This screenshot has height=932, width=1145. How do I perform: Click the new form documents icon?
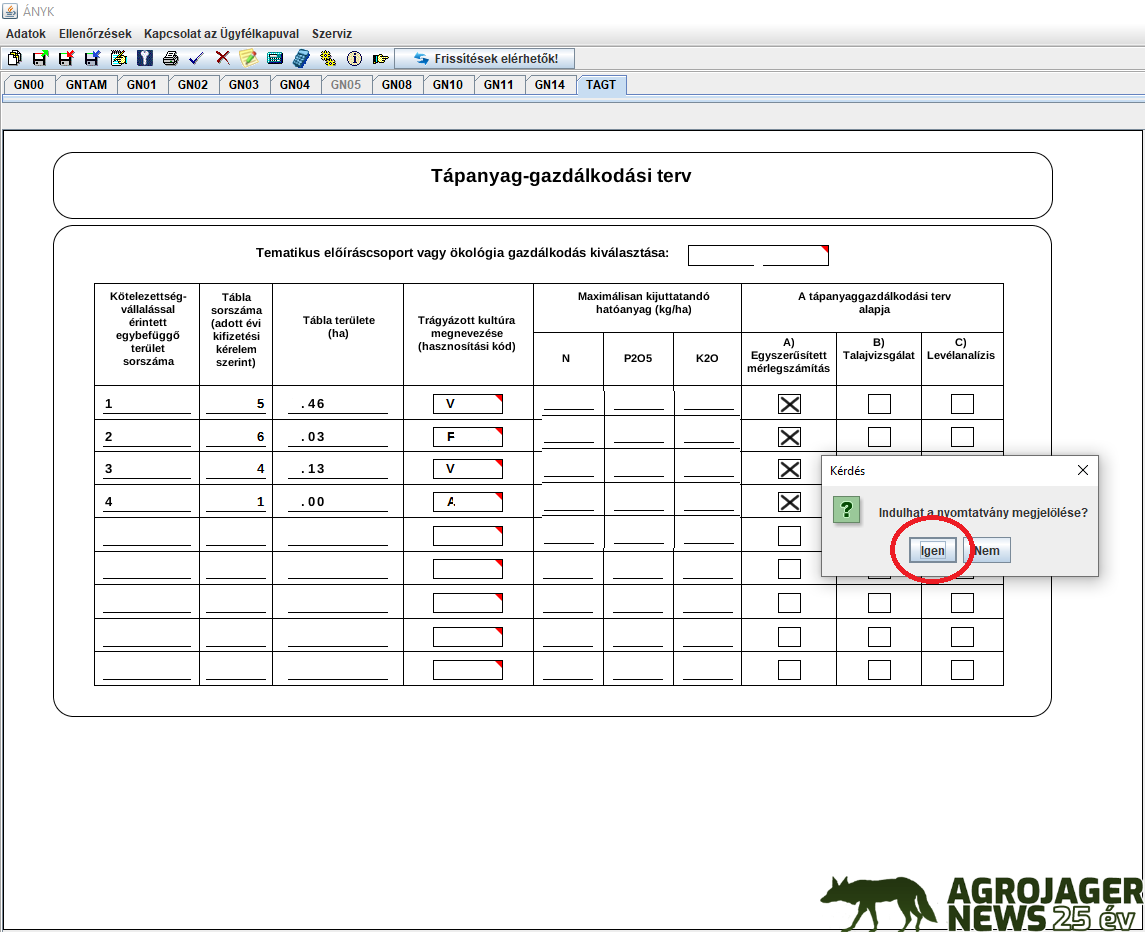point(14,59)
